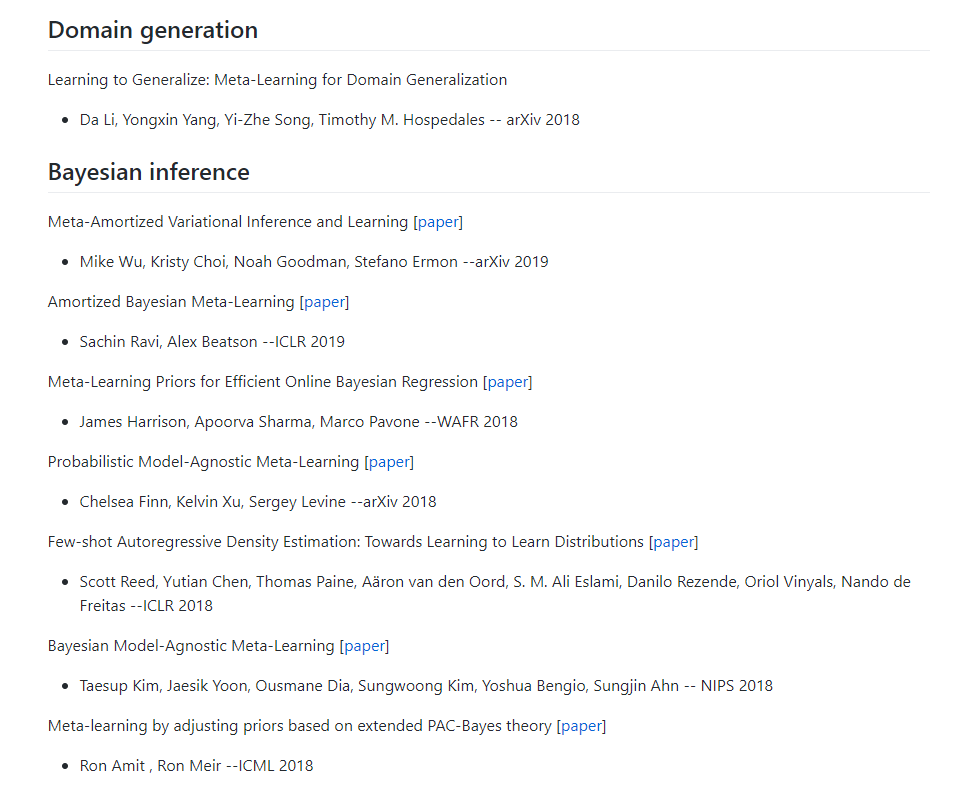977x796 pixels.
Task: Click the Bayesian inference heading
Action: 149,172
